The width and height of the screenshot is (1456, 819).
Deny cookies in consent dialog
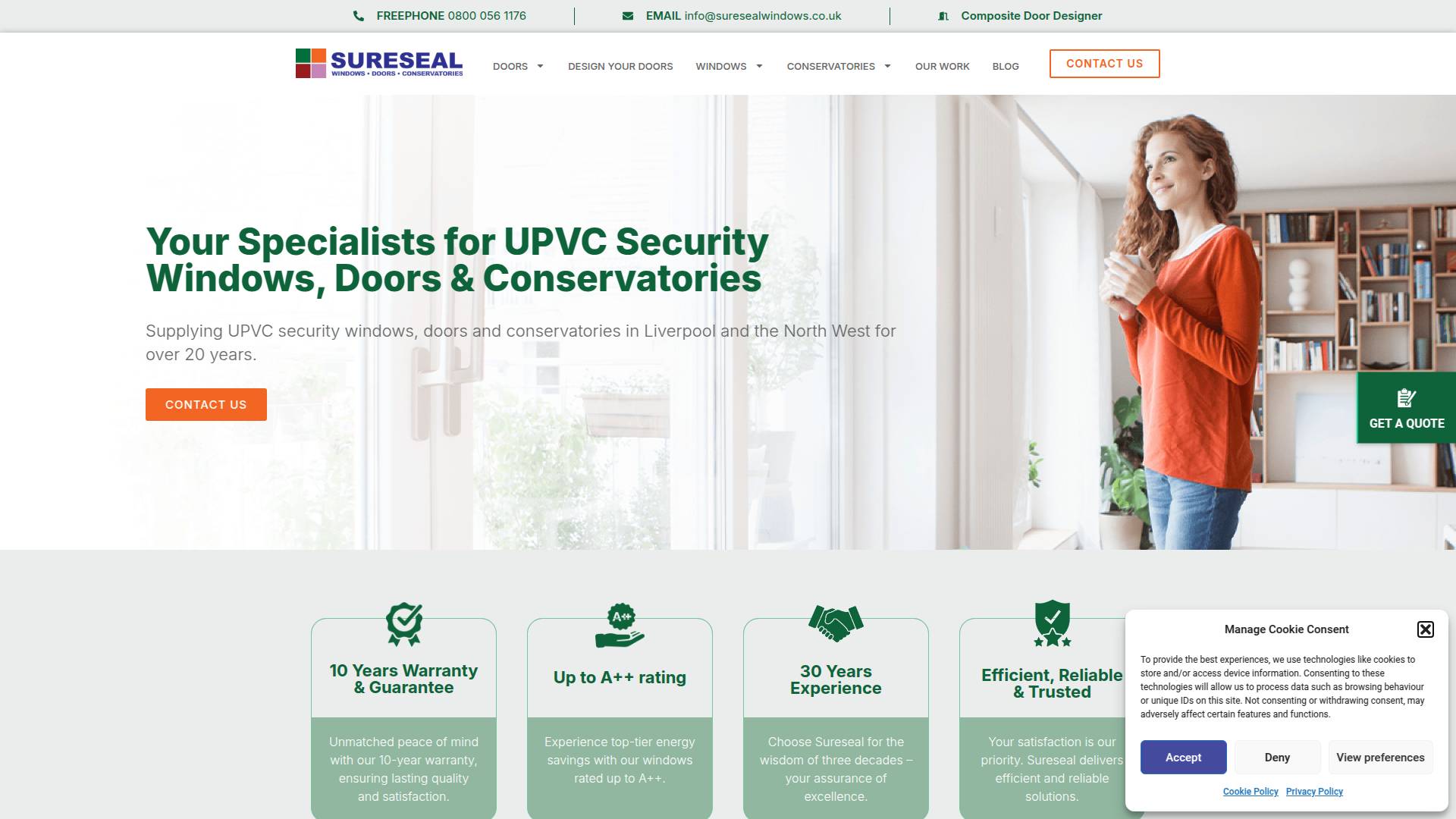pos(1277,758)
